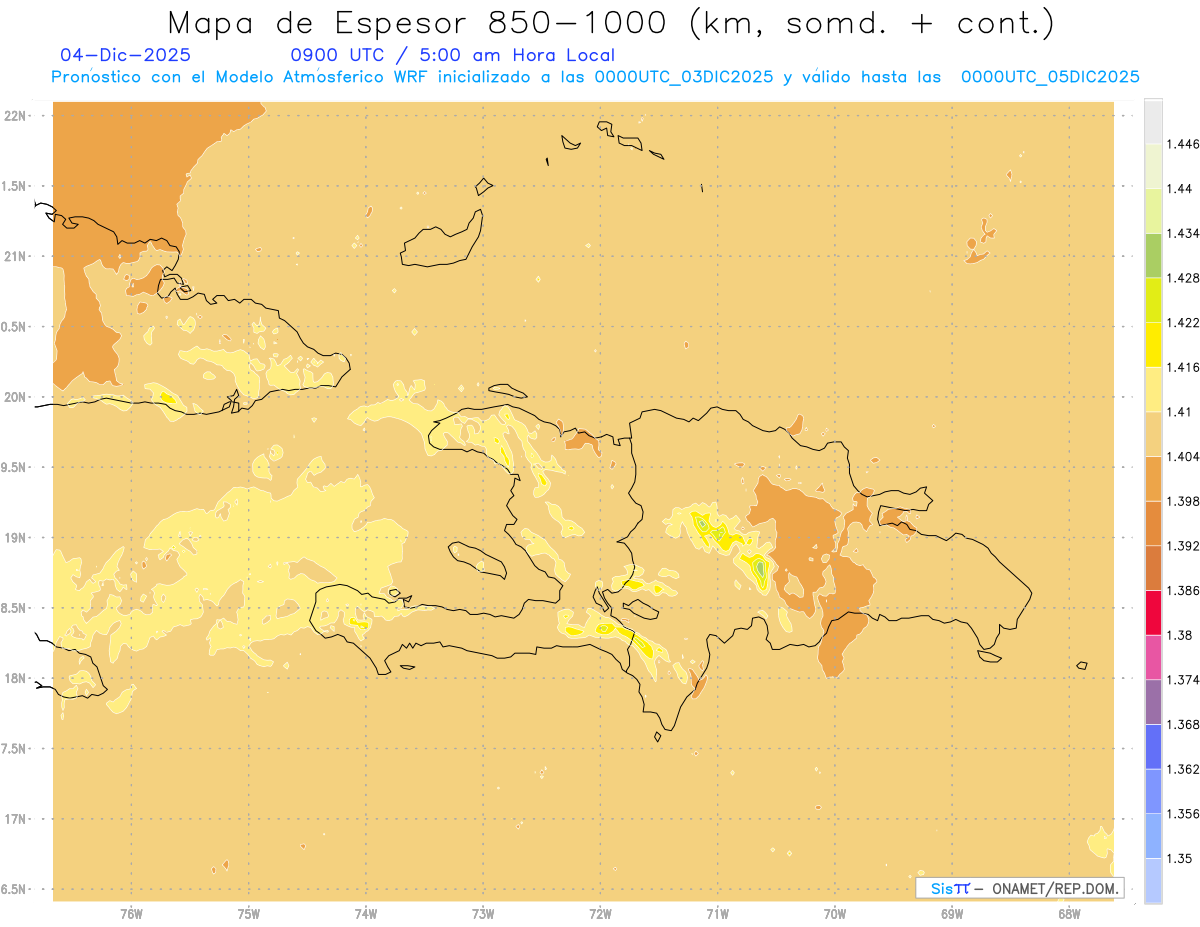Click the legend value '1.41'
This screenshot has height=927, width=1200.
(x=1180, y=412)
